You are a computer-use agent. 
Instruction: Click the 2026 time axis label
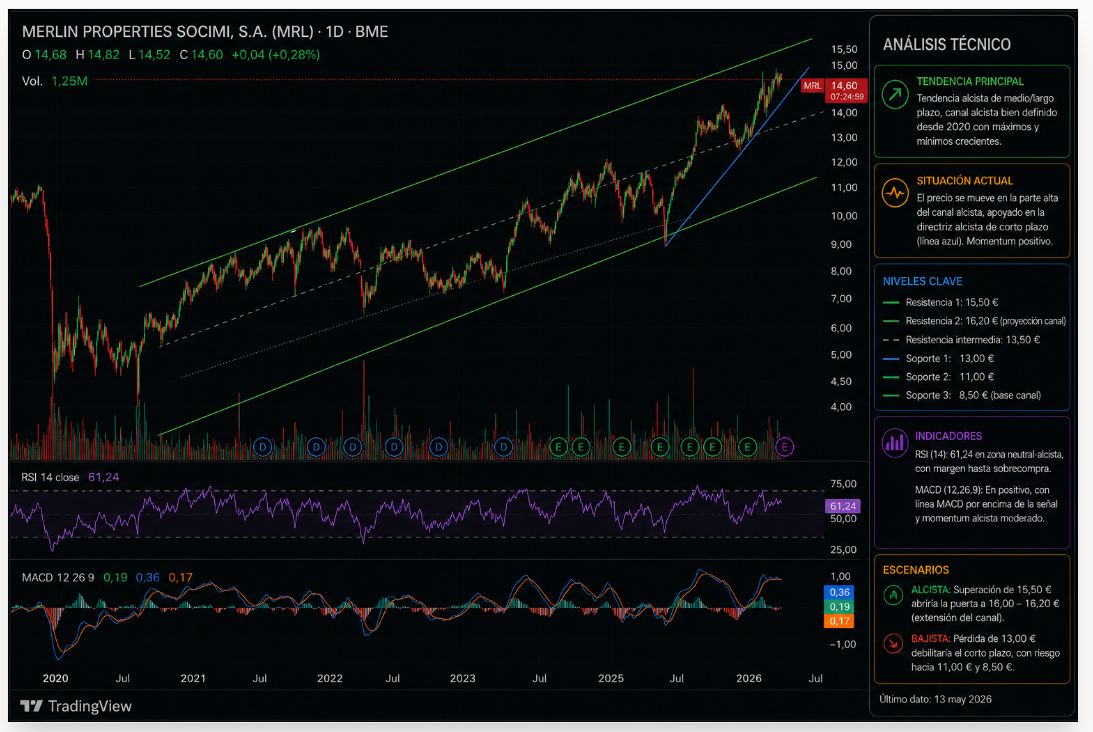click(x=749, y=678)
